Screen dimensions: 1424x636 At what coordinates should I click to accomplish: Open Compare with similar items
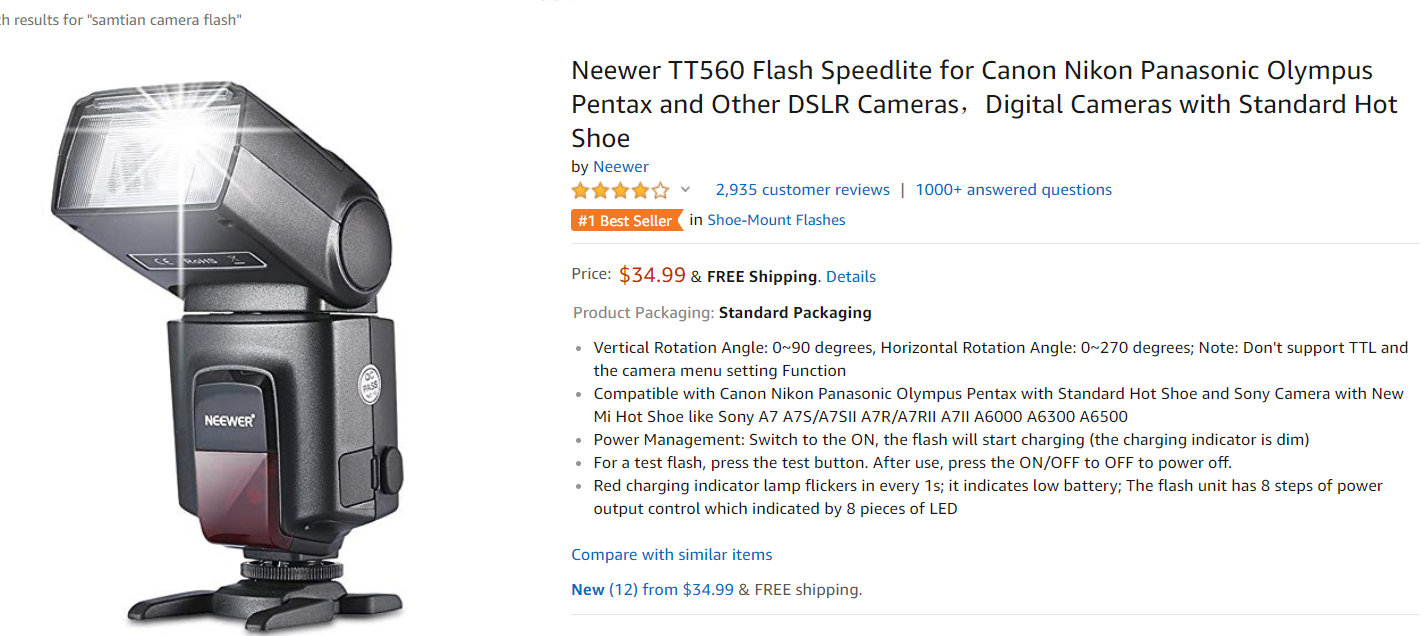(x=672, y=555)
